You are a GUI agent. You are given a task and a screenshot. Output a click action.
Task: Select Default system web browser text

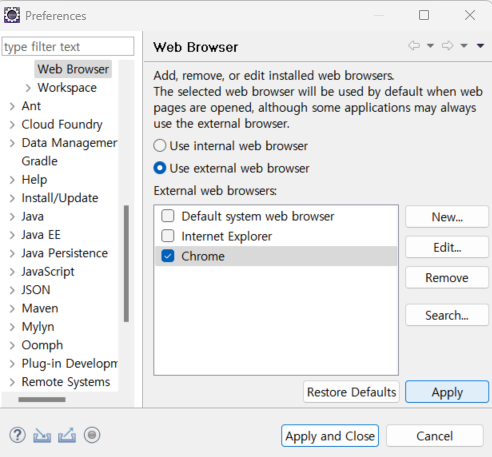coord(258,216)
